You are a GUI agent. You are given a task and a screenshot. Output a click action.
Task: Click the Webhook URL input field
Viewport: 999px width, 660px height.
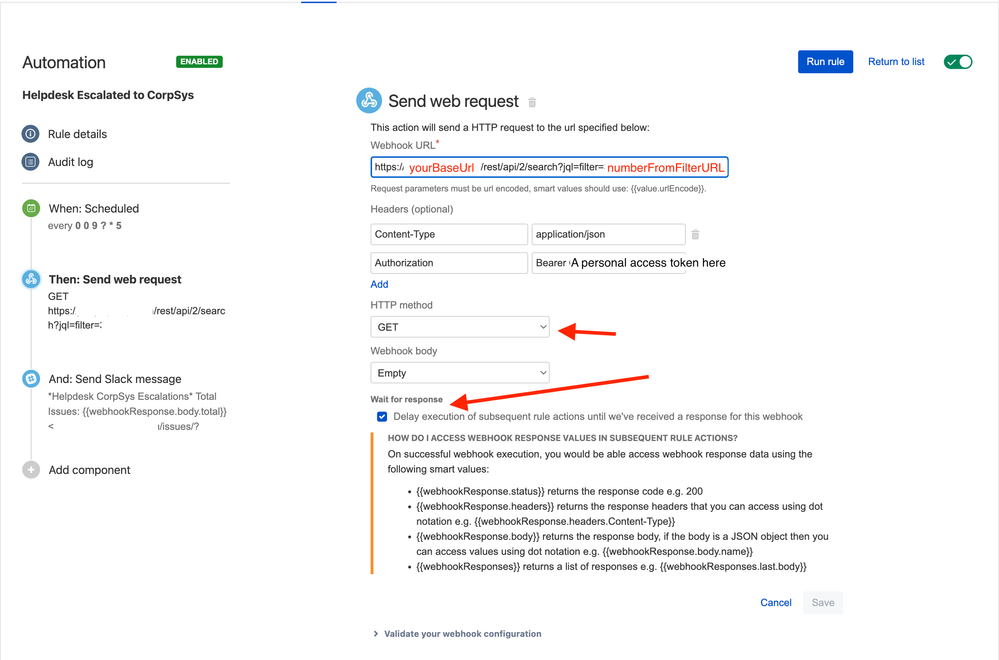click(x=549, y=168)
